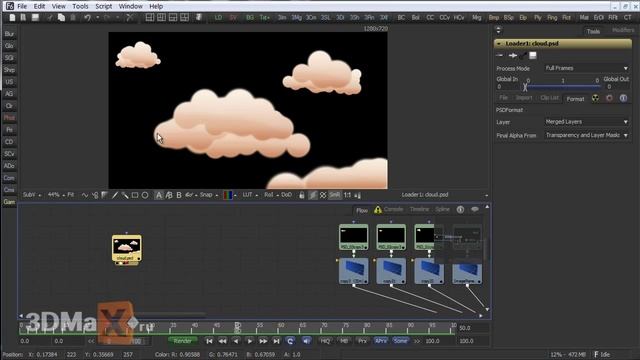This screenshot has height=360, width=640.
Task: Open the Snap options dropdown
Action: point(209,195)
